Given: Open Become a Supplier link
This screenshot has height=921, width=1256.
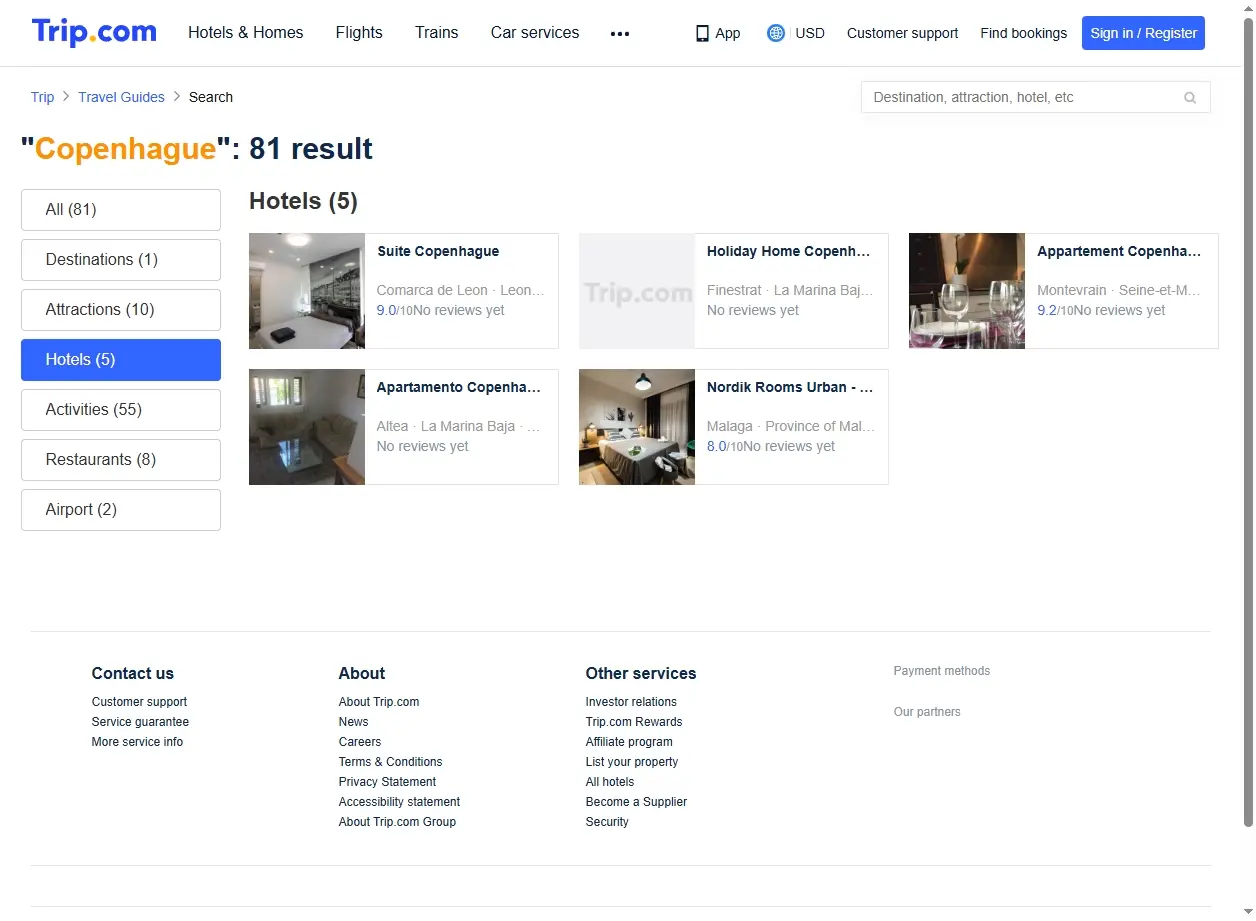Looking at the screenshot, I should coord(636,802).
